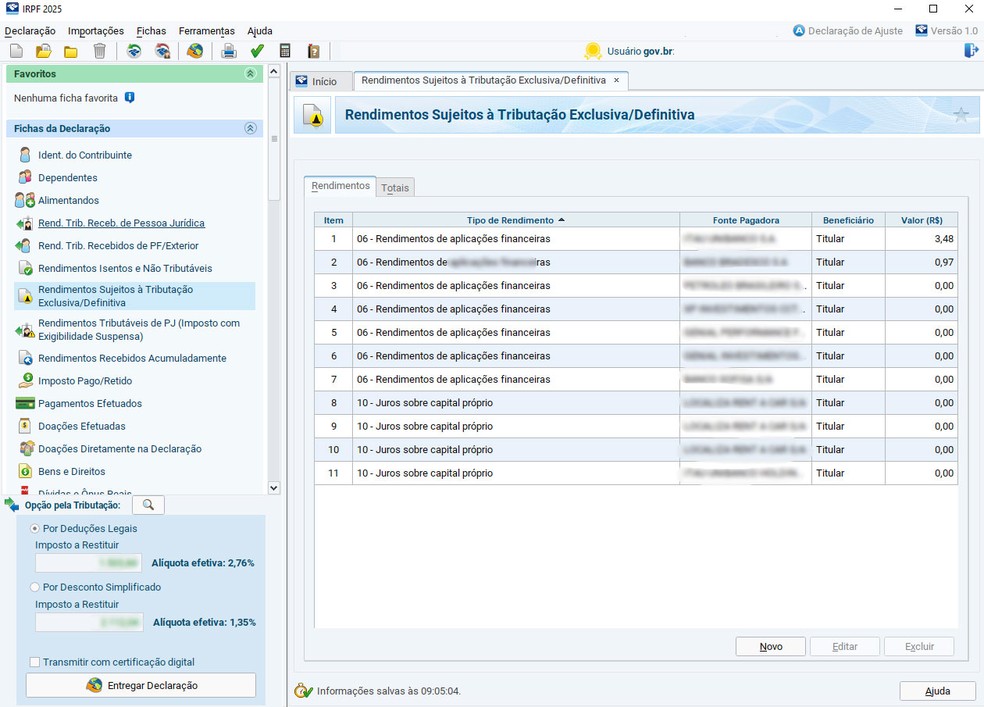Click the plain yellow folder toolbar icon
Screen dimensions: 984x707
pos(71,51)
